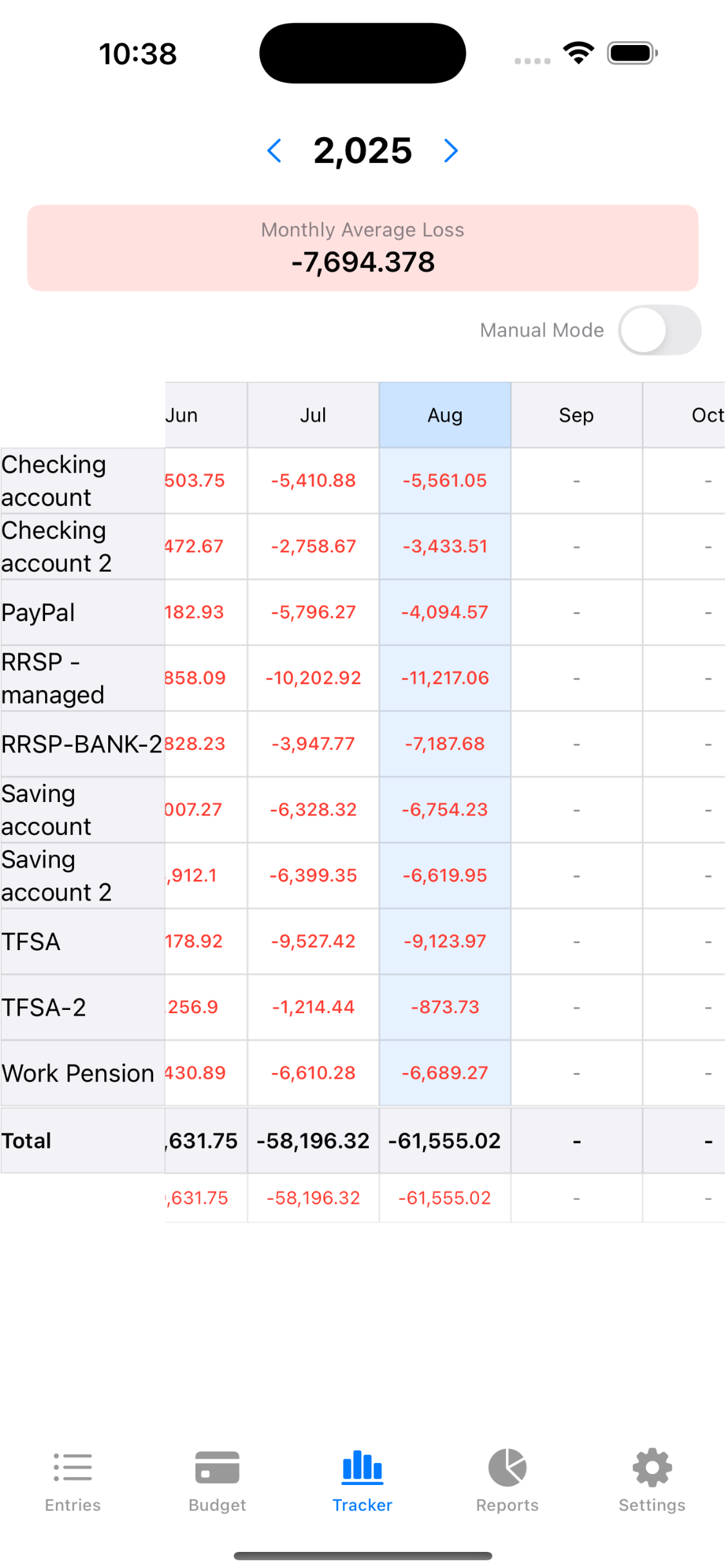The width and height of the screenshot is (725, 1568).
Task: Select the Aug column header
Action: point(445,415)
